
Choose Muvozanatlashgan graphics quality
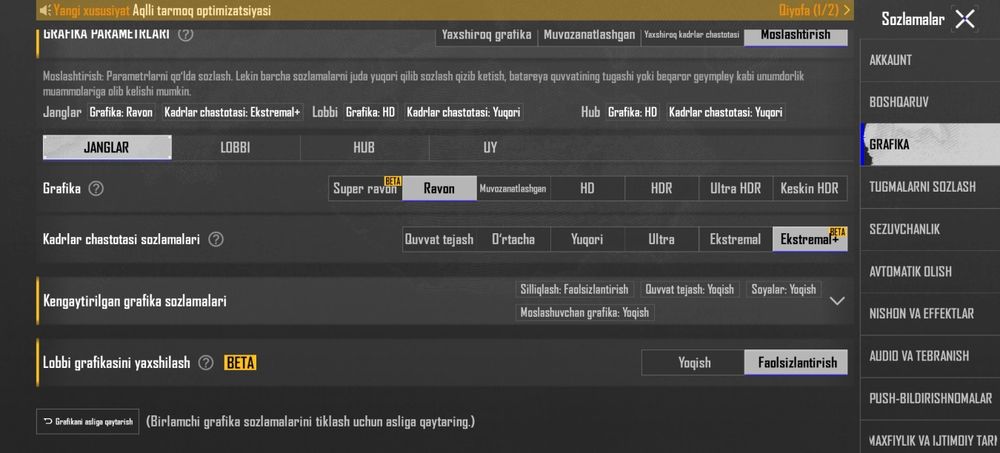[x=513, y=188]
